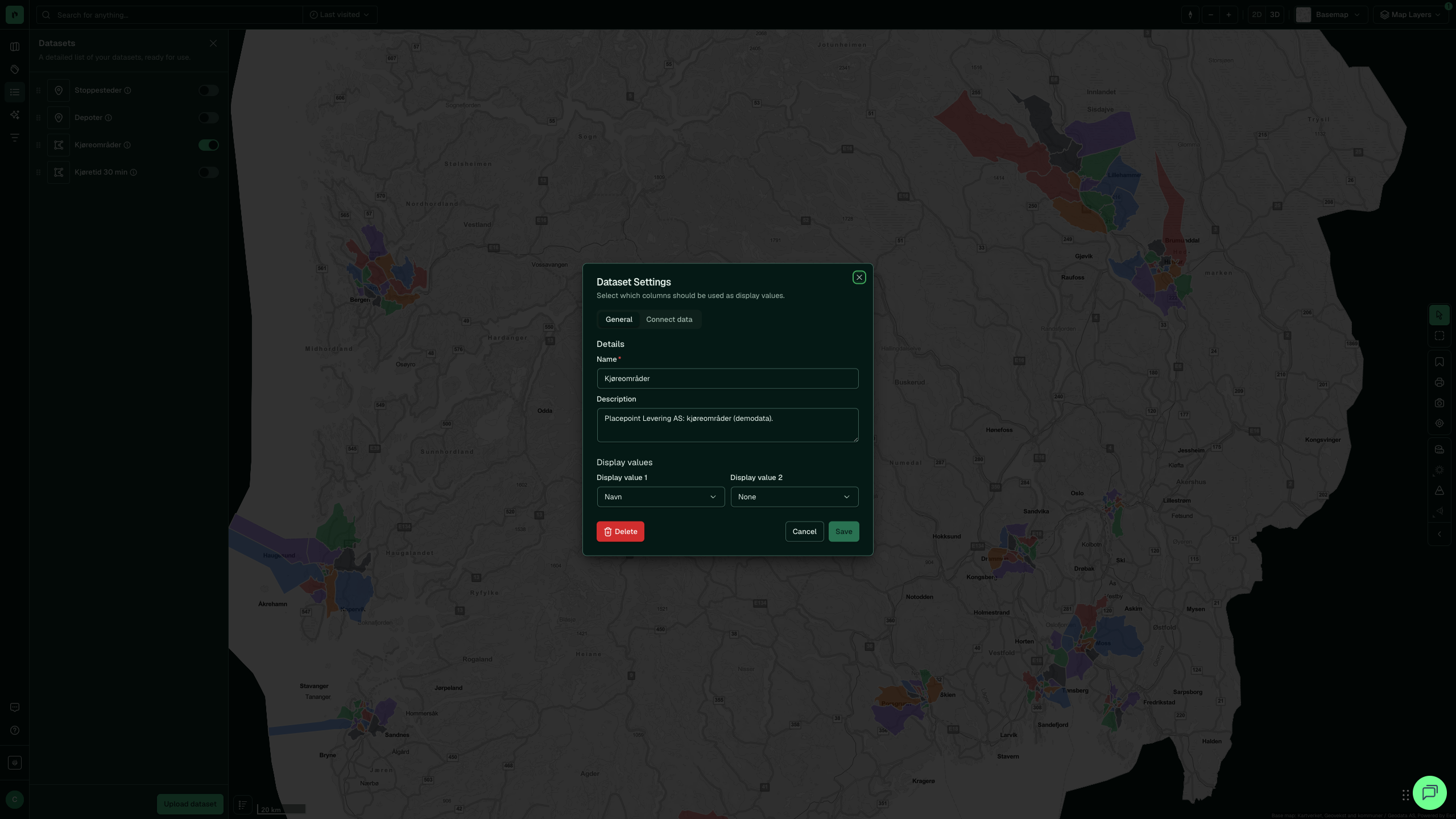Viewport: 1456px width, 819px height.
Task: Click the legend list icon near scale bar
Action: [242, 805]
